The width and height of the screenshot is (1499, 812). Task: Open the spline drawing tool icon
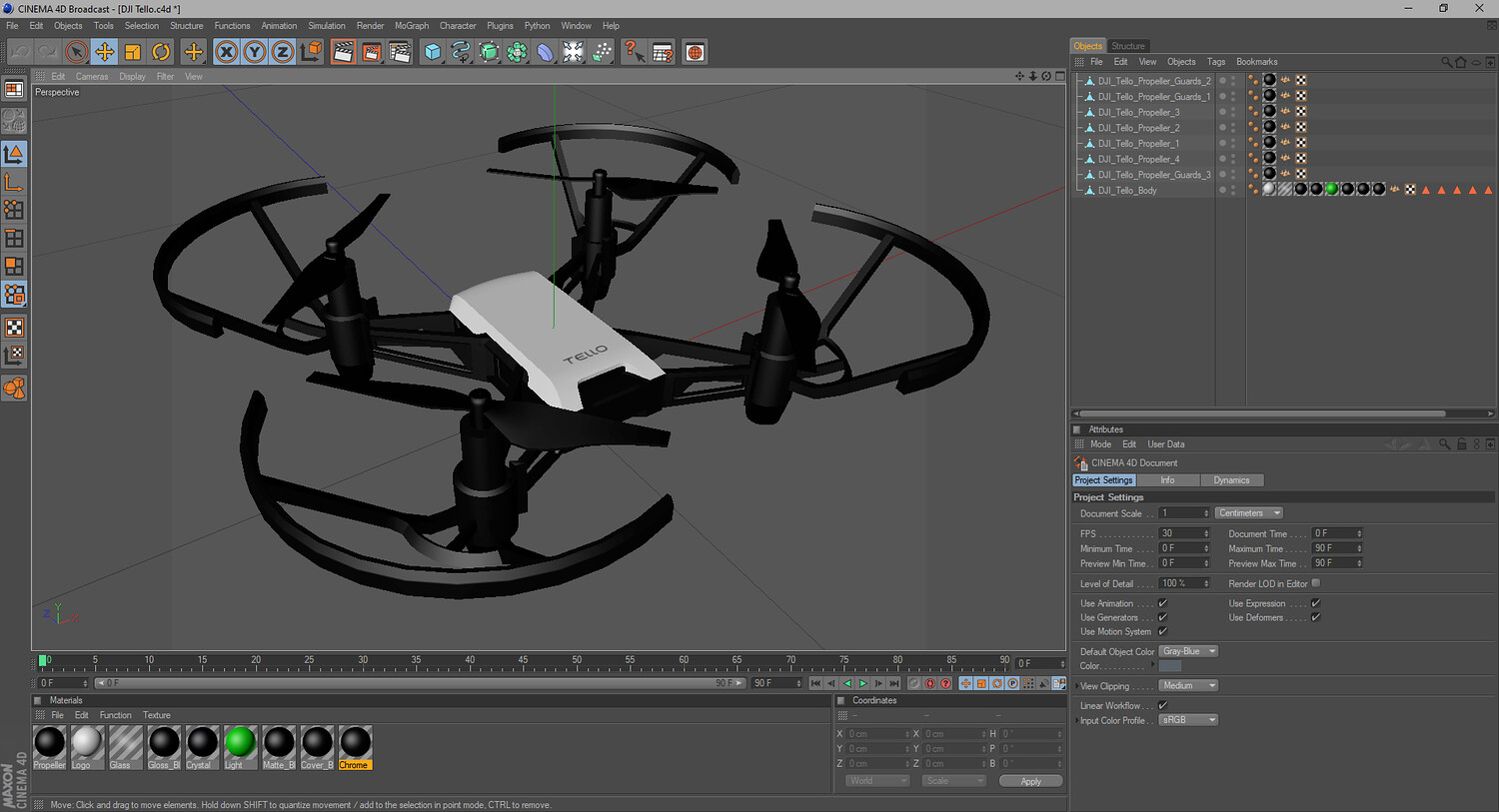coord(461,52)
